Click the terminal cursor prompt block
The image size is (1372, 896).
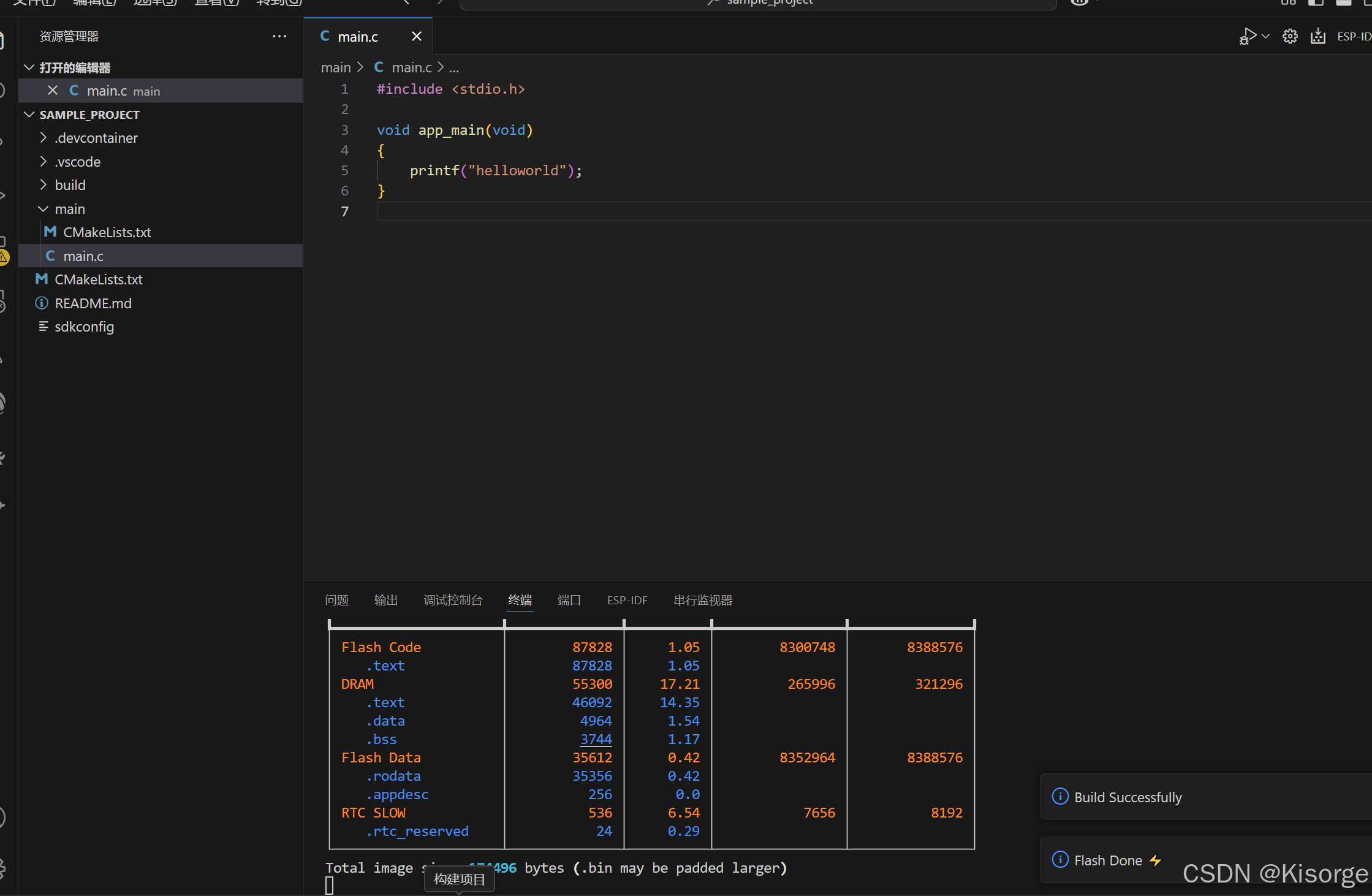(x=330, y=885)
